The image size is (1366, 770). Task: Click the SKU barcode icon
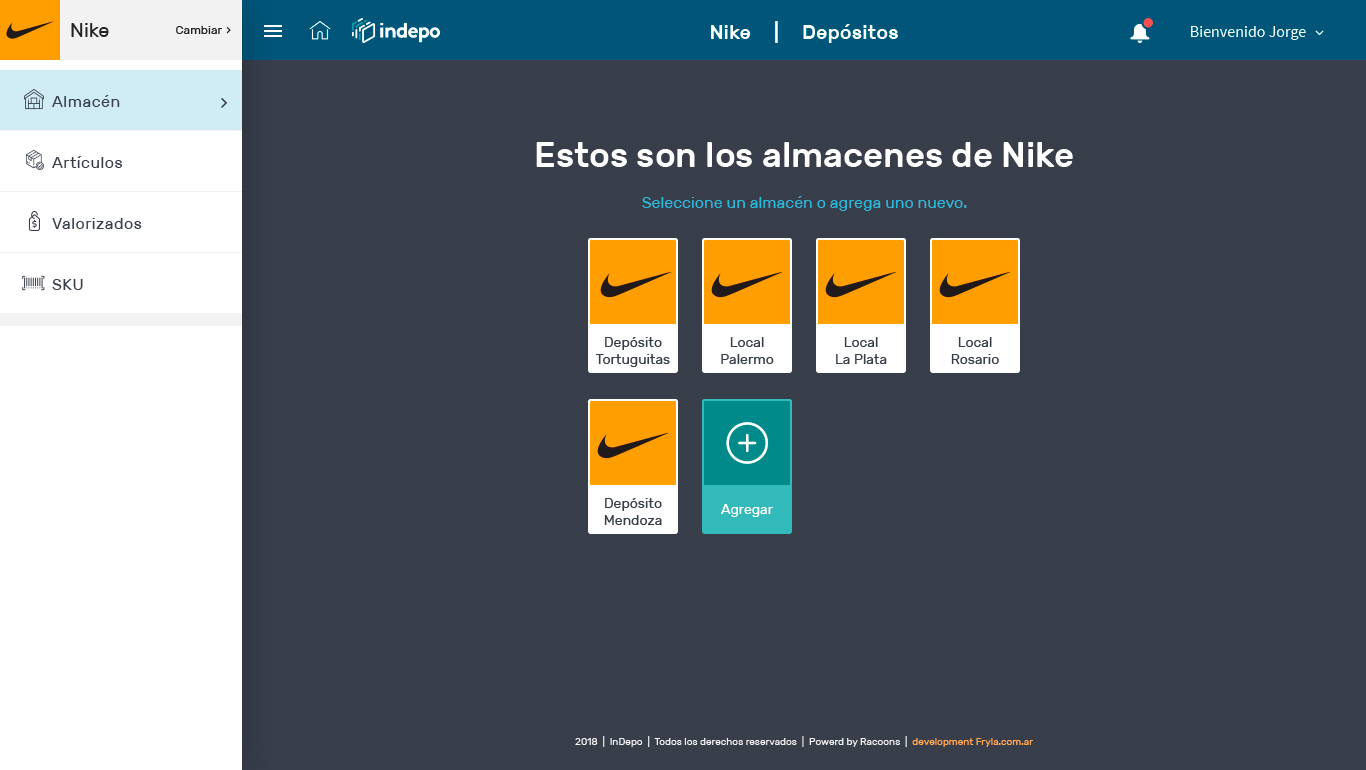pyautogui.click(x=34, y=283)
